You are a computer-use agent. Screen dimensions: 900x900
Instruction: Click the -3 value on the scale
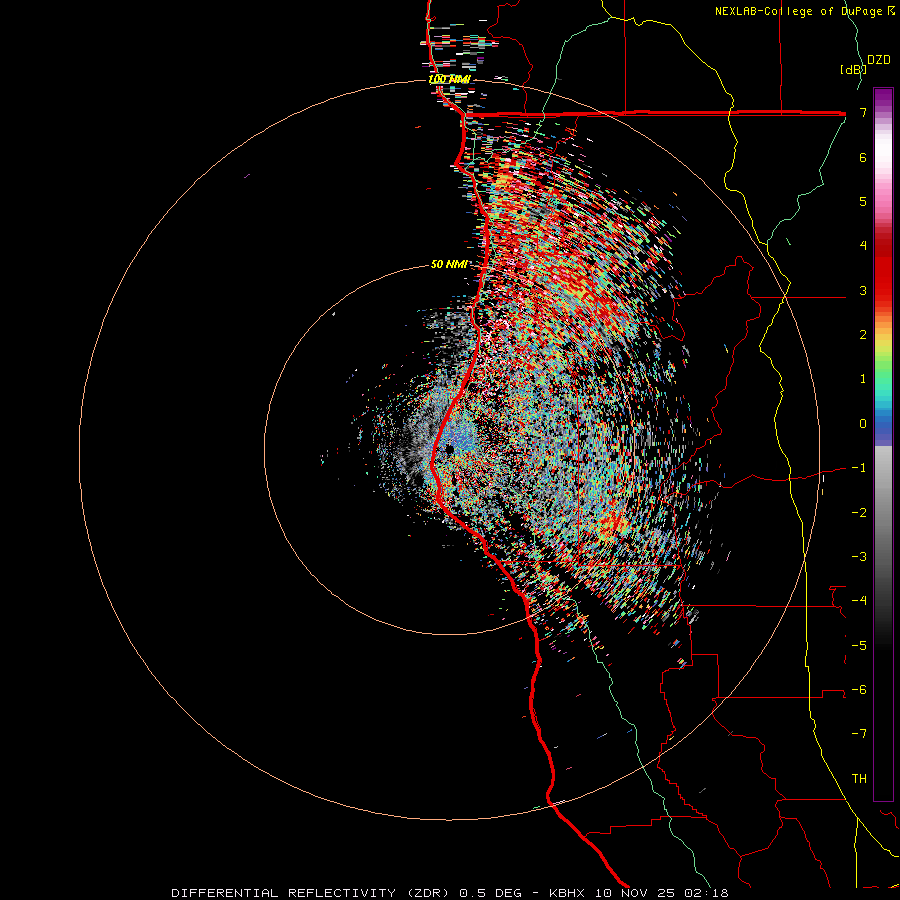[x=859, y=556]
